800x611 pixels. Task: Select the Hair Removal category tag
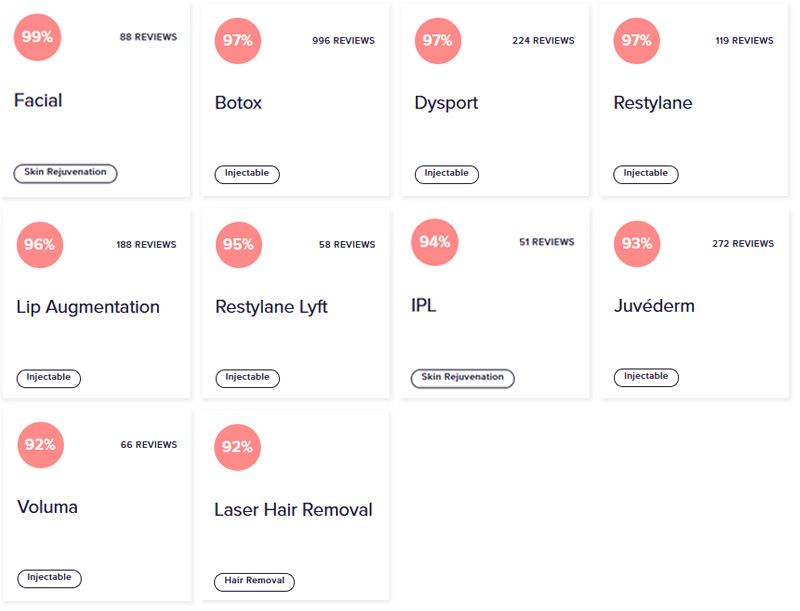[254, 581]
